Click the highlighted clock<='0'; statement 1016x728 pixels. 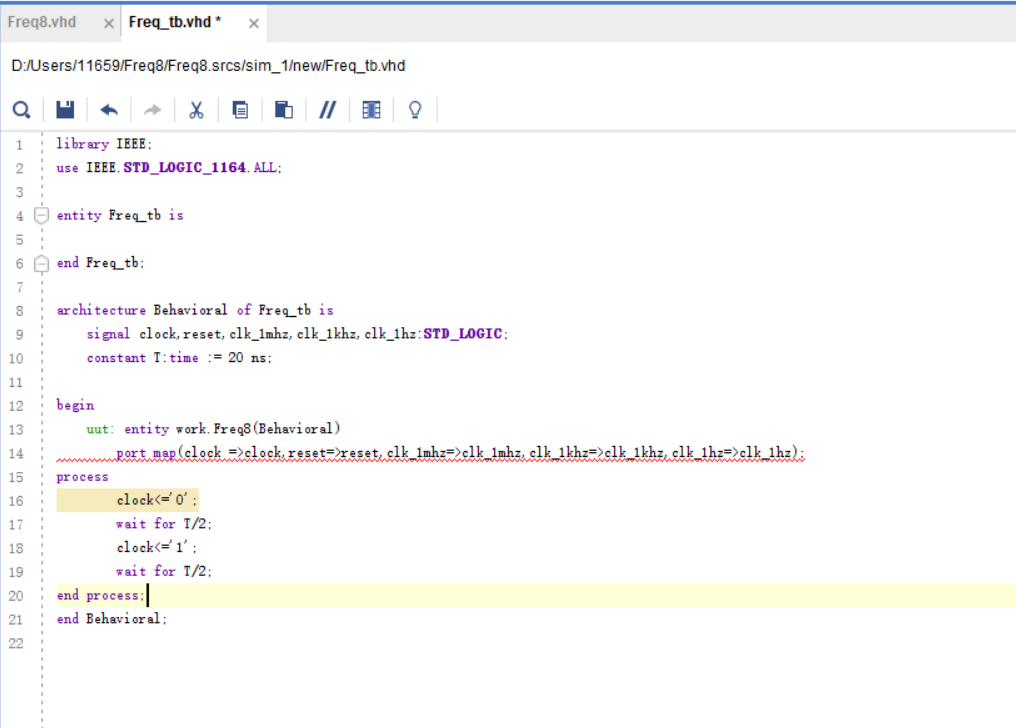pyautogui.click(x=157, y=500)
